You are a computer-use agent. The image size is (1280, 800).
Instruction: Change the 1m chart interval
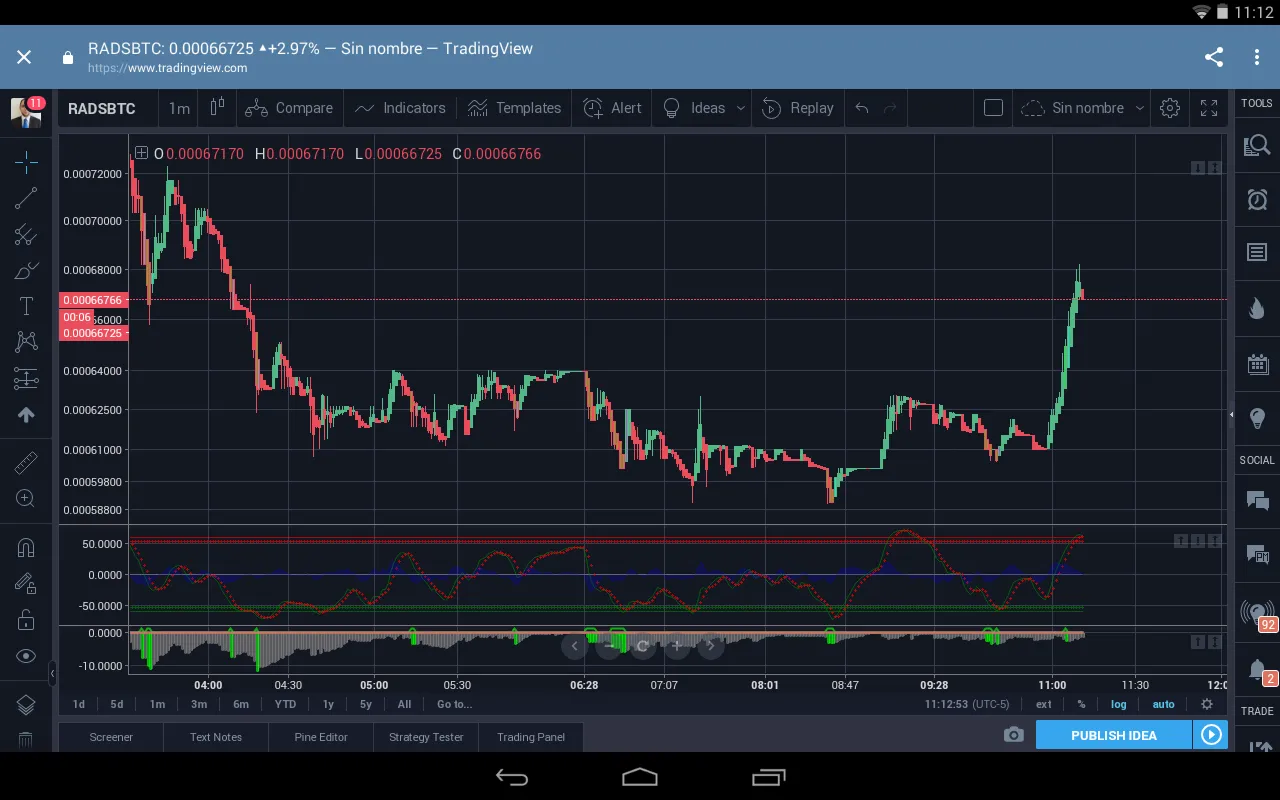coord(179,108)
